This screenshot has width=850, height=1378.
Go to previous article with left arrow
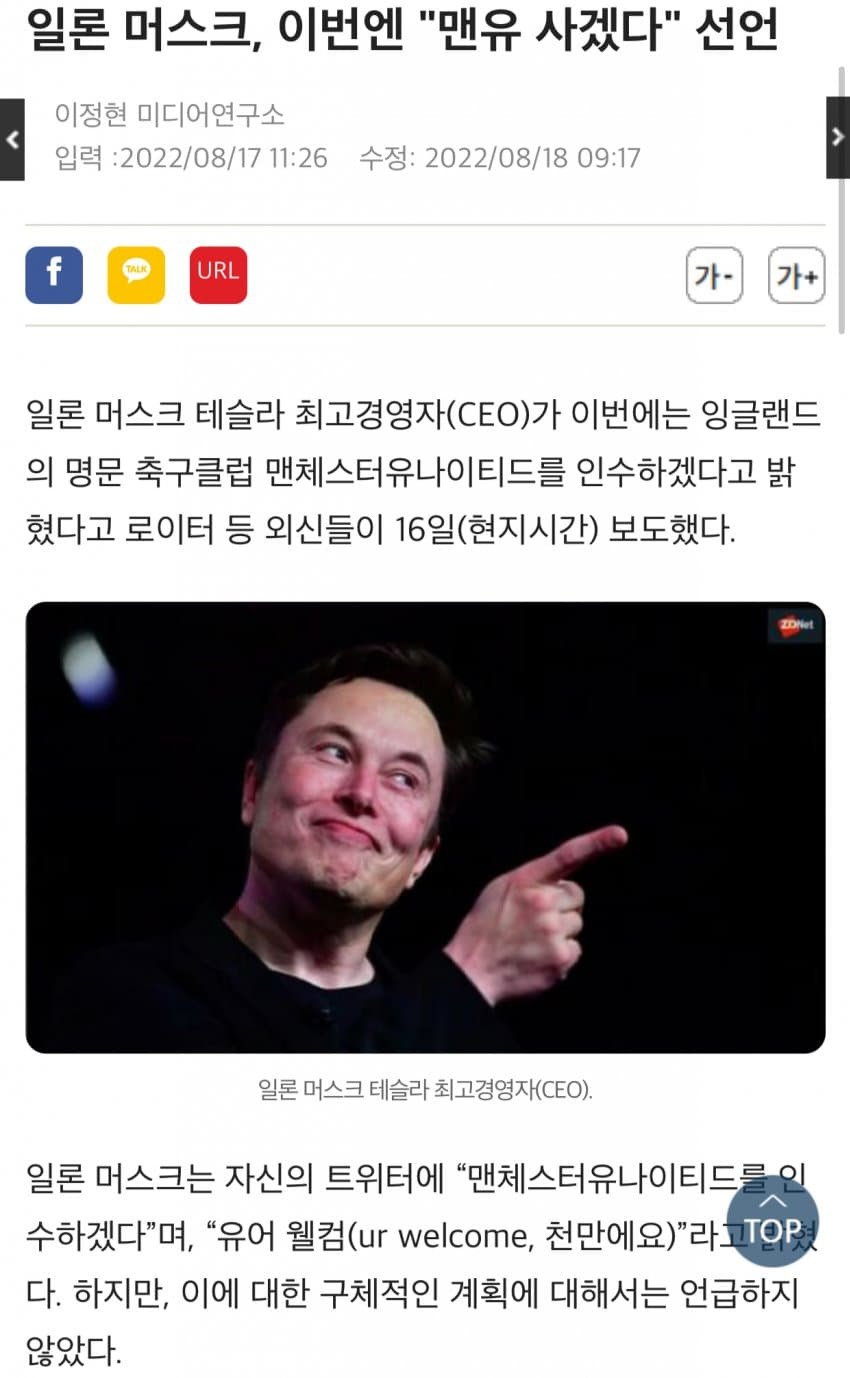click(12, 139)
